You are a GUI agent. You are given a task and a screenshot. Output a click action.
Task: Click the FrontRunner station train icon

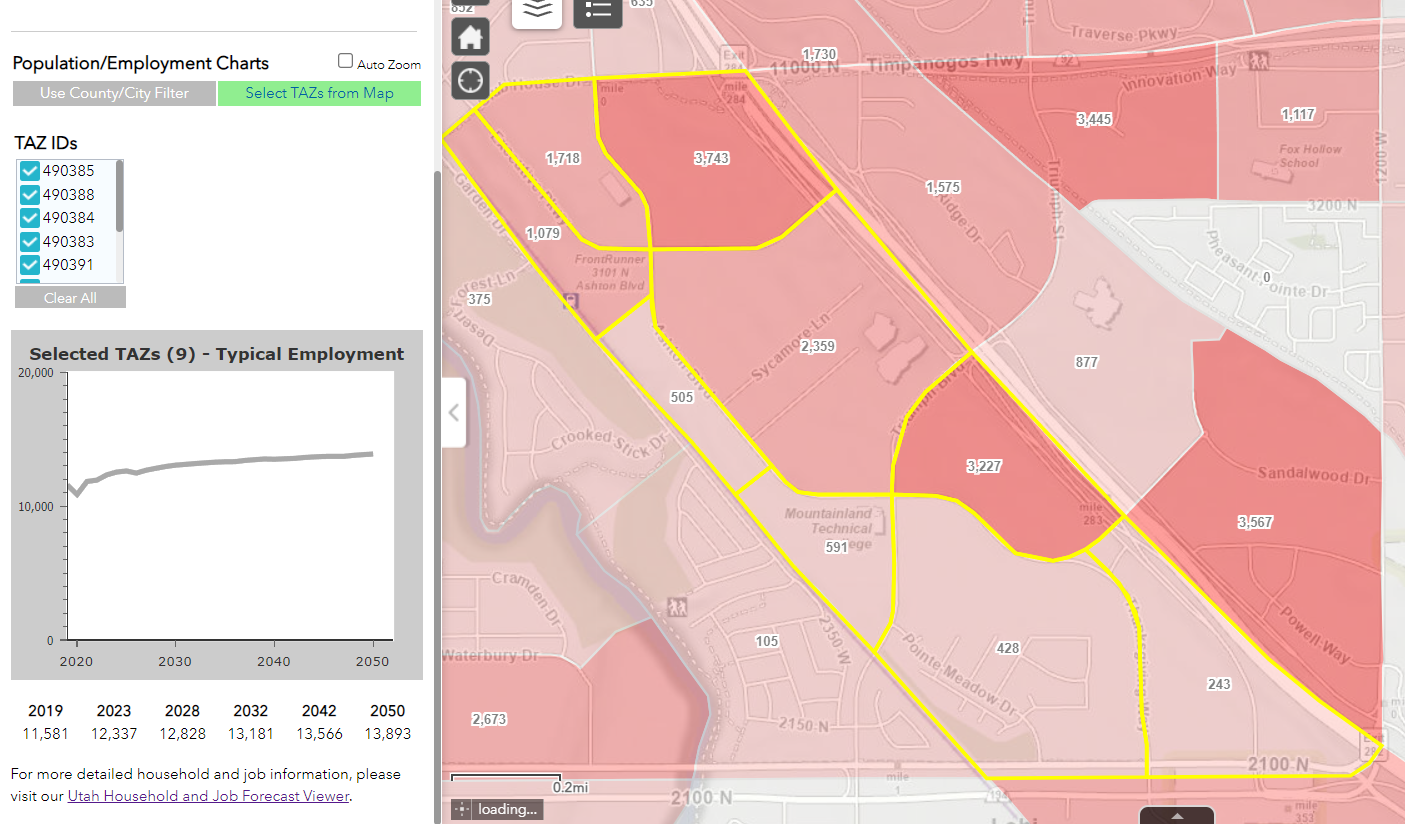click(x=573, y=301)
